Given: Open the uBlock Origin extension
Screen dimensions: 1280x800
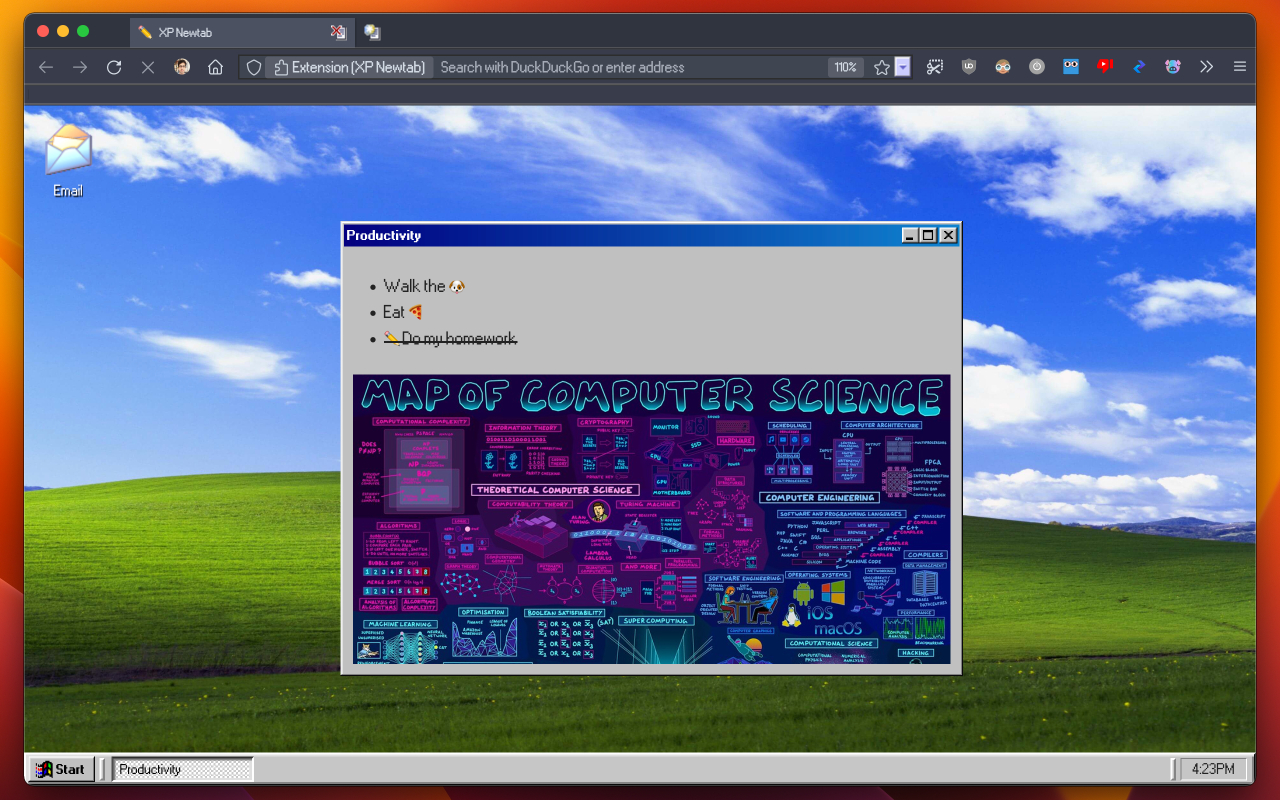Looking at the screenshot, I should [969, 67].
